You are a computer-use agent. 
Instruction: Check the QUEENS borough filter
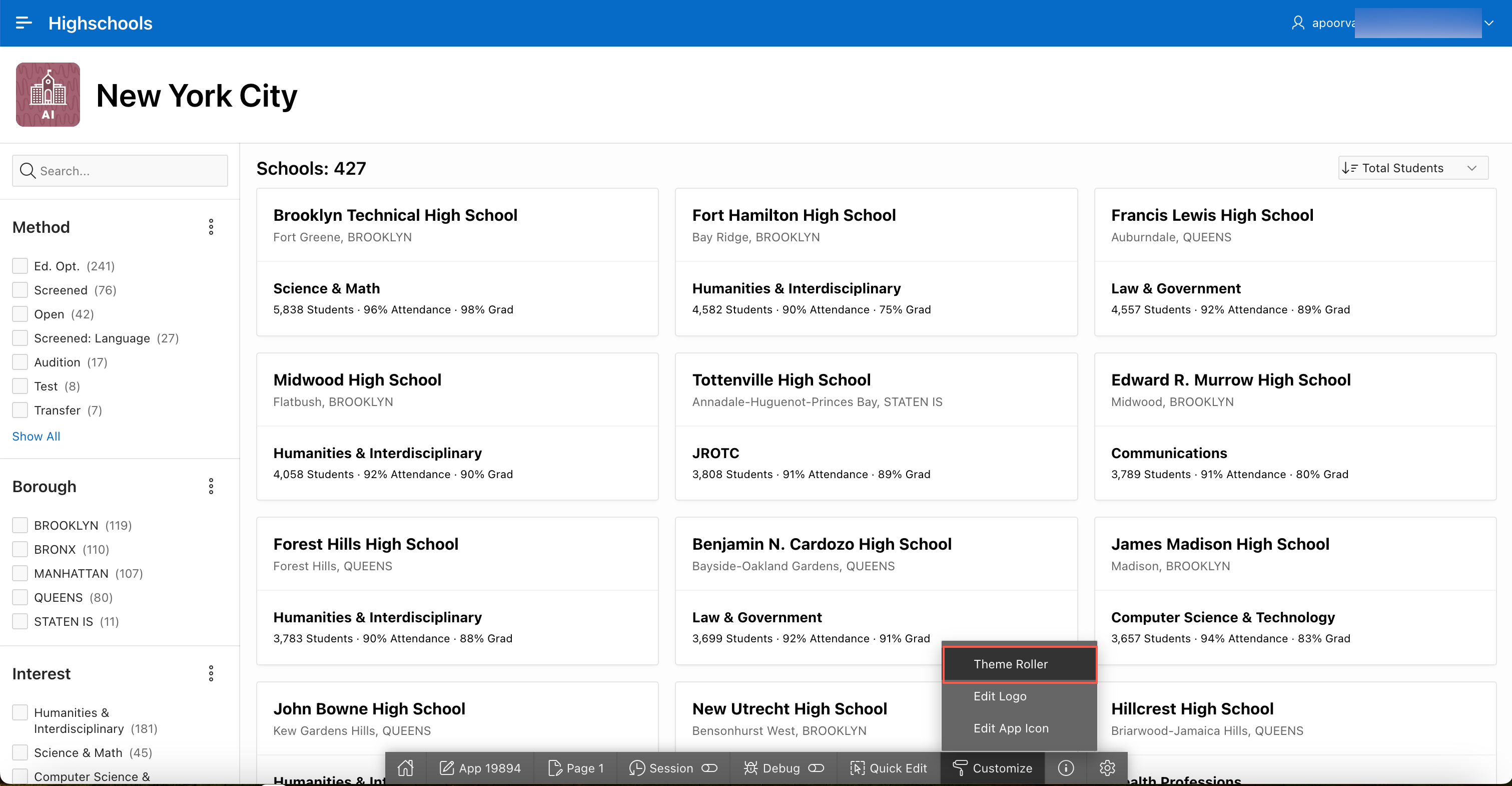[20, 598]
